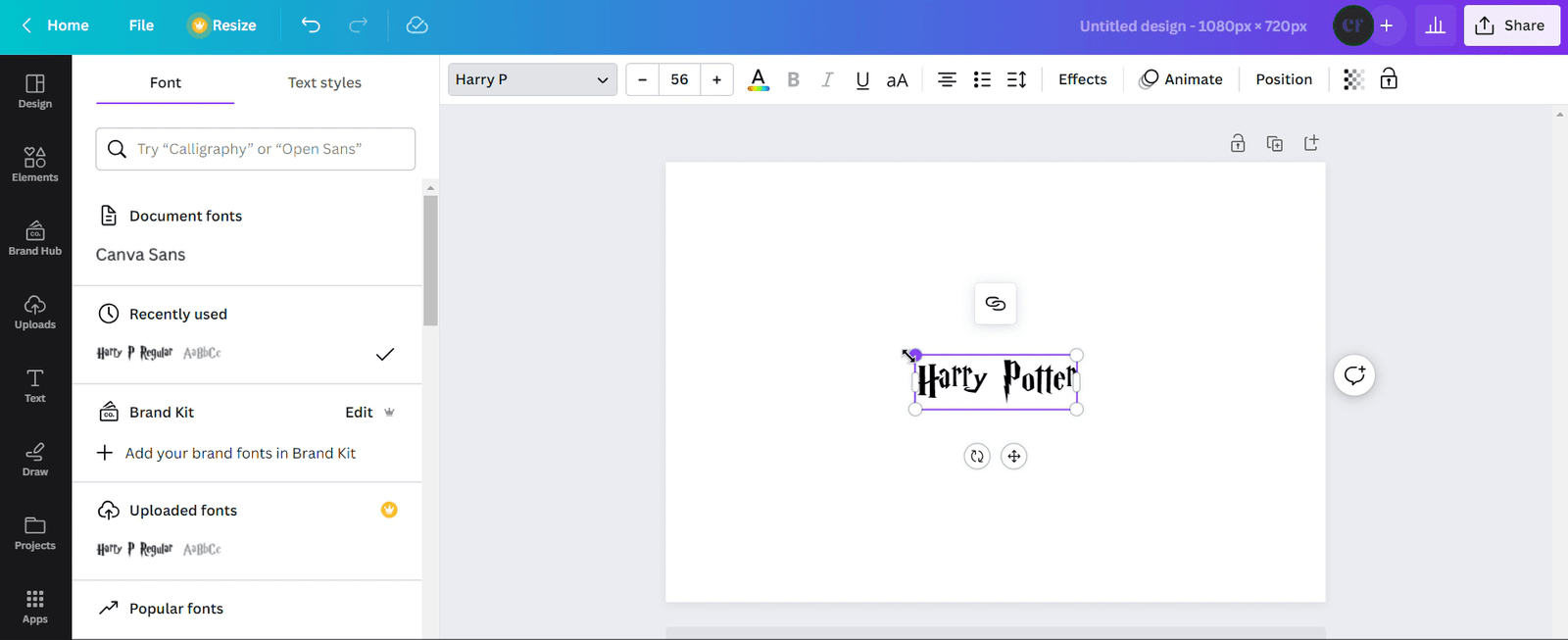Toggle italic formatting on text

pos(827,79)
